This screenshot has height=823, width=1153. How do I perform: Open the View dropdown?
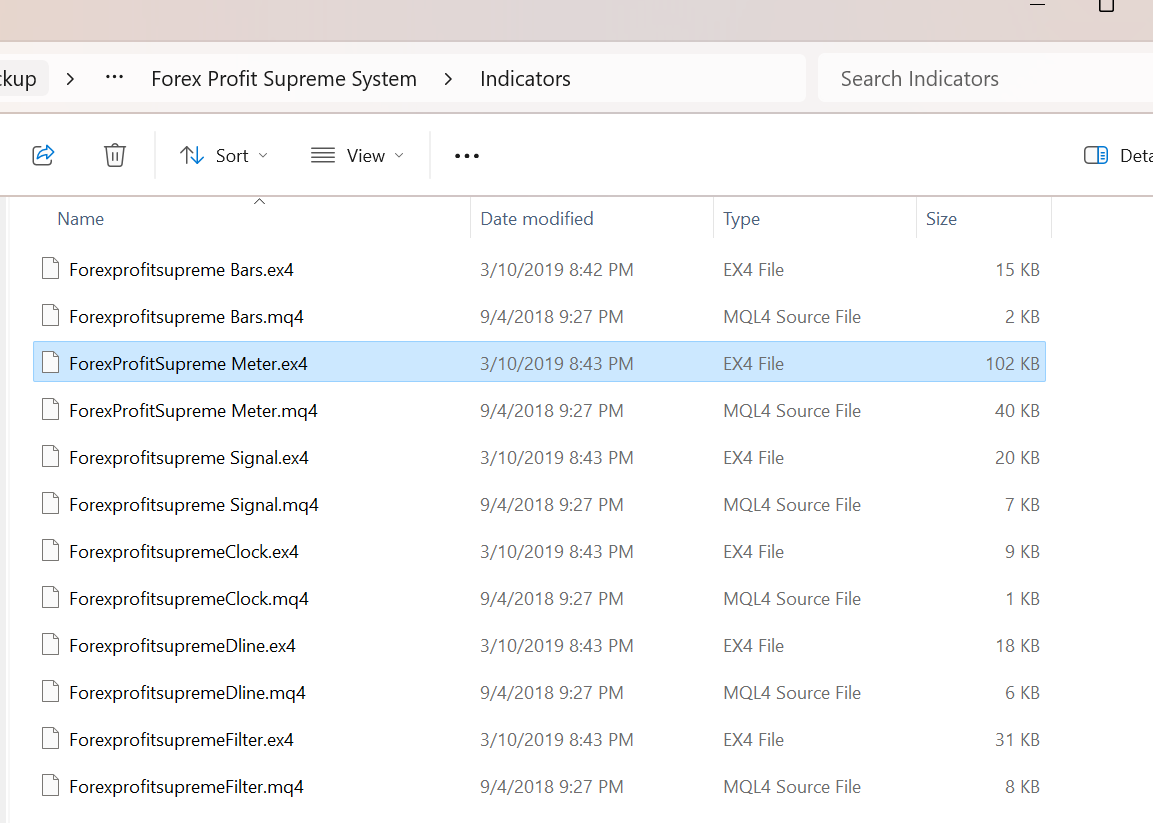(357, 155)
